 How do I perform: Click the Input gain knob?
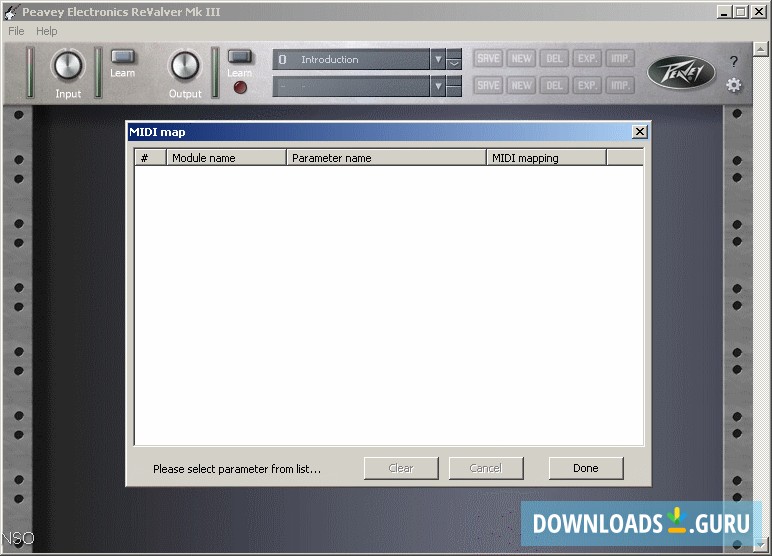[x=68, y=66]
